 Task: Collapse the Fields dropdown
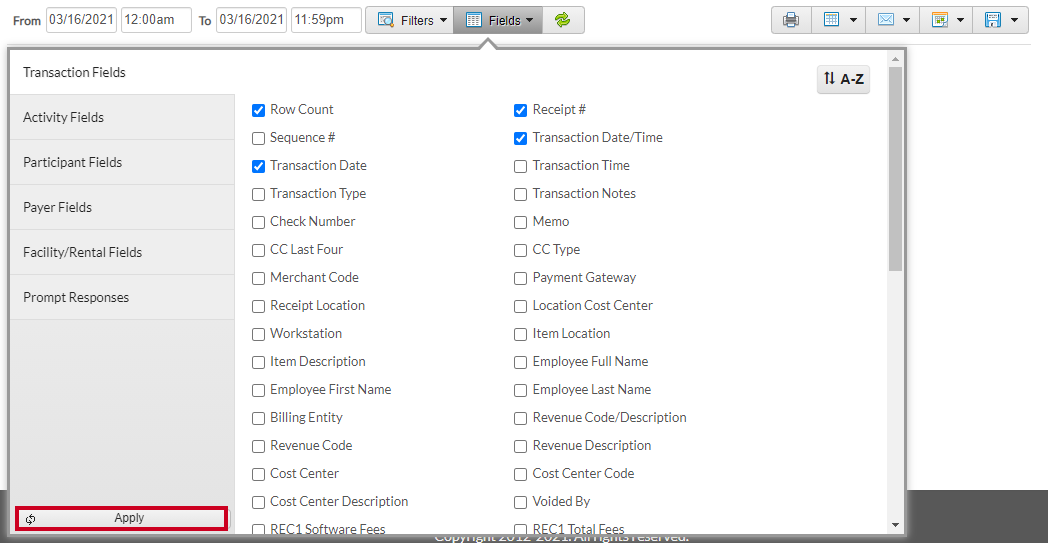point(498,20)
